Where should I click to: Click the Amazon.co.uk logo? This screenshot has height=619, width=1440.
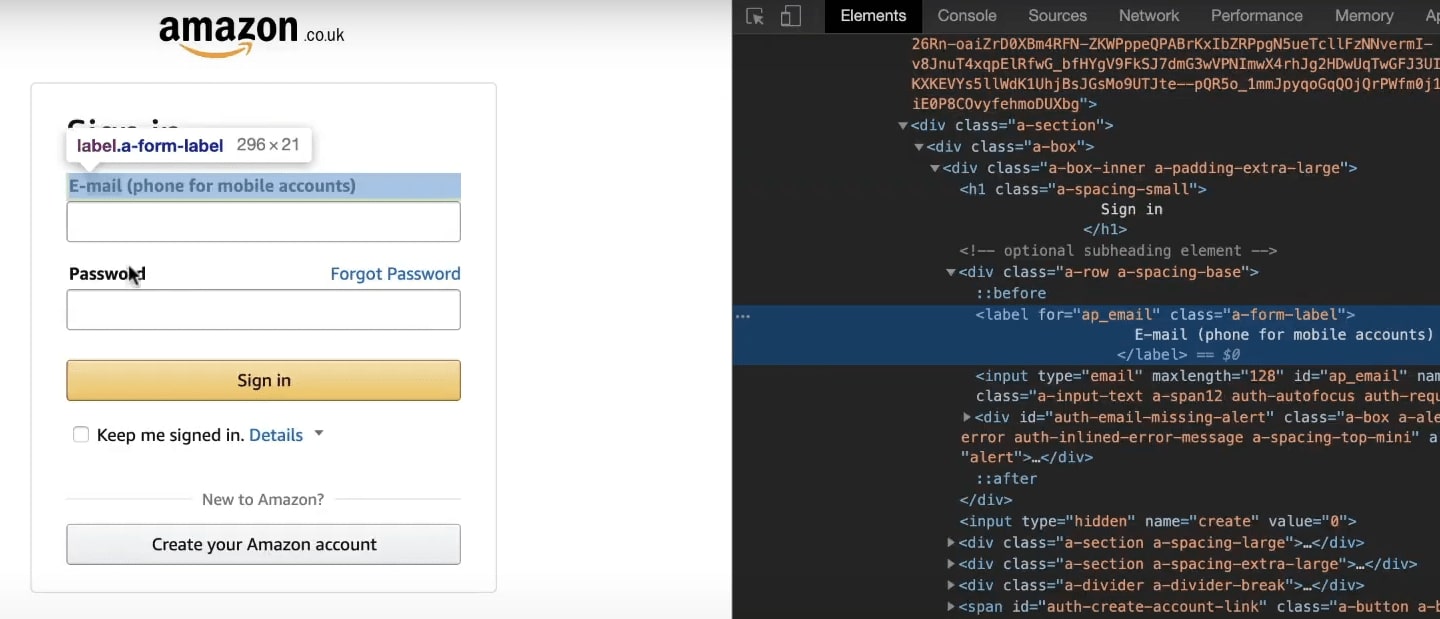[252, 34]
